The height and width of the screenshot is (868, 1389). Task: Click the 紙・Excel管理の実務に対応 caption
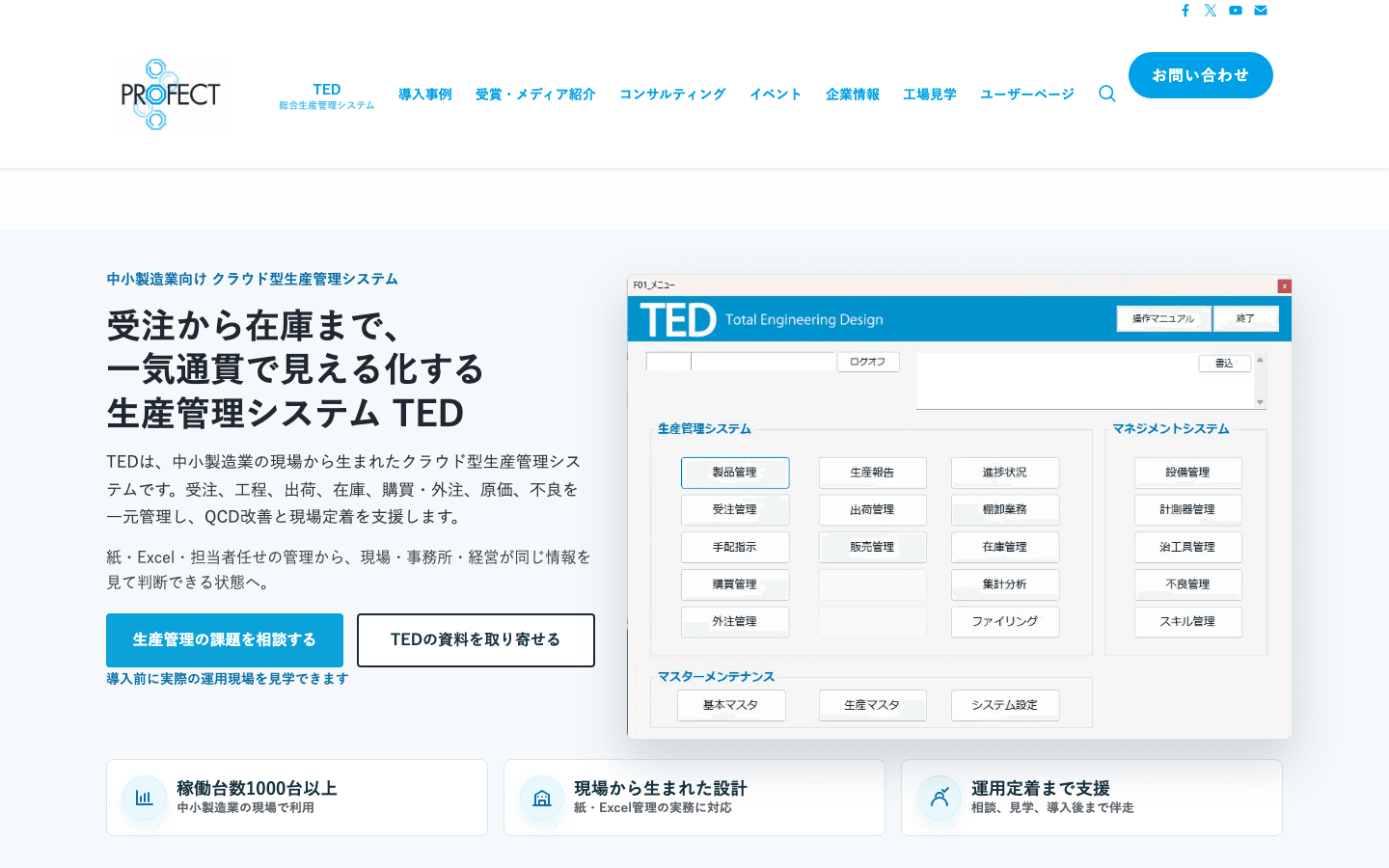pyautogui.click(x=653, y=808)
